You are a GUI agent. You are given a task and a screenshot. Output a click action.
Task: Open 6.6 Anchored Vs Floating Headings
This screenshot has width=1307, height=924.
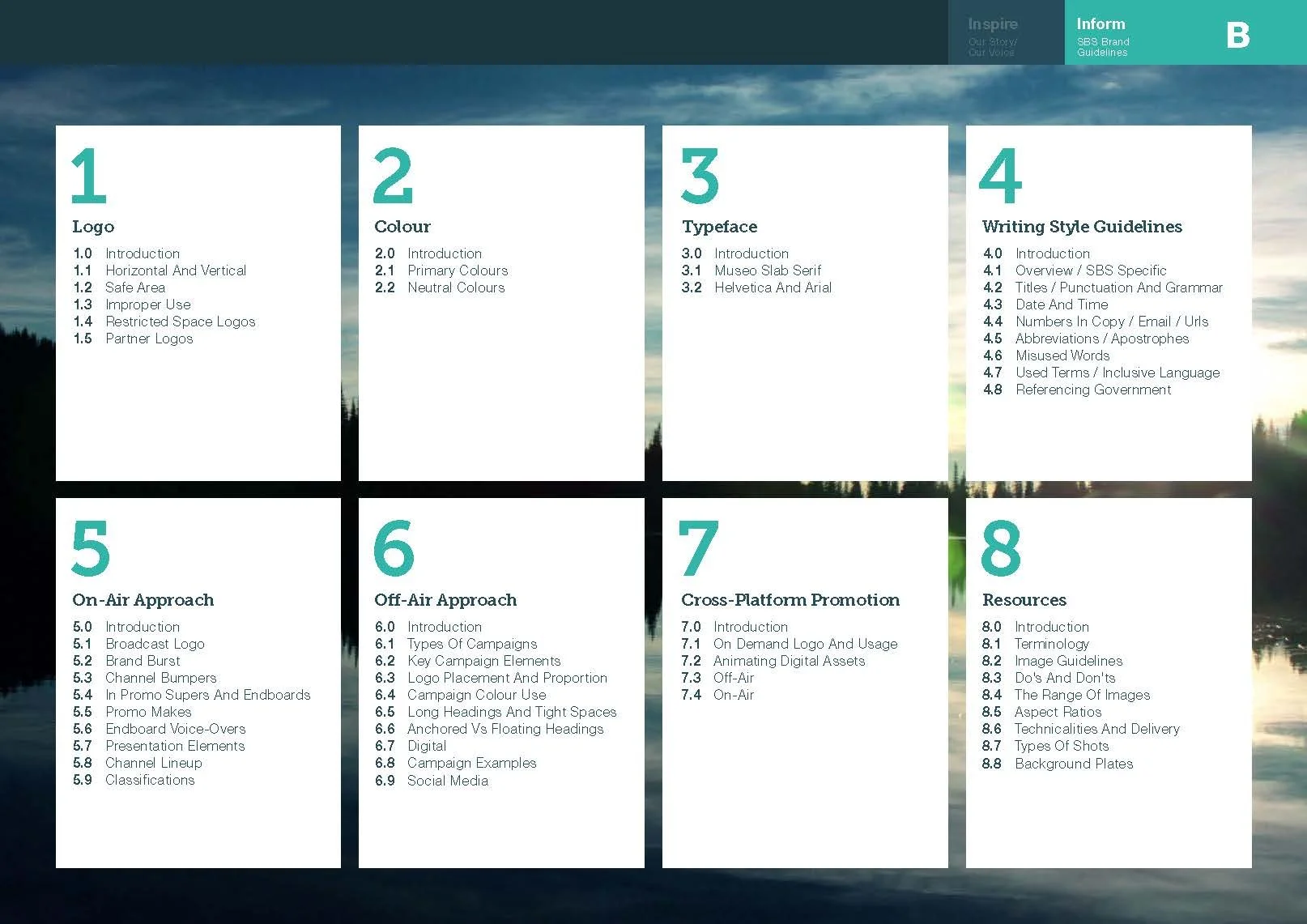coord(489,729)
